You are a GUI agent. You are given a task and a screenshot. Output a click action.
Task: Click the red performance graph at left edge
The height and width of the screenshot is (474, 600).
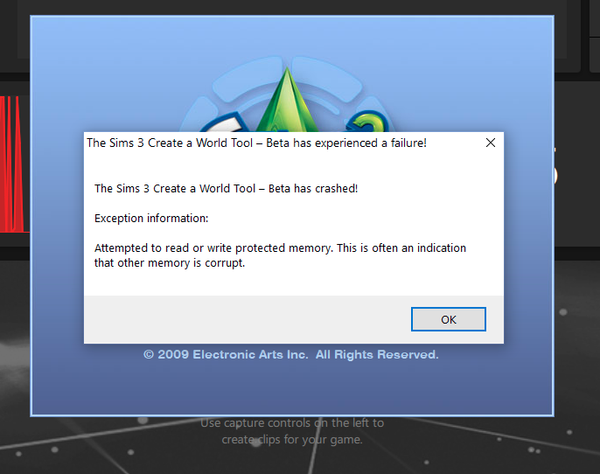pos(14,164)
